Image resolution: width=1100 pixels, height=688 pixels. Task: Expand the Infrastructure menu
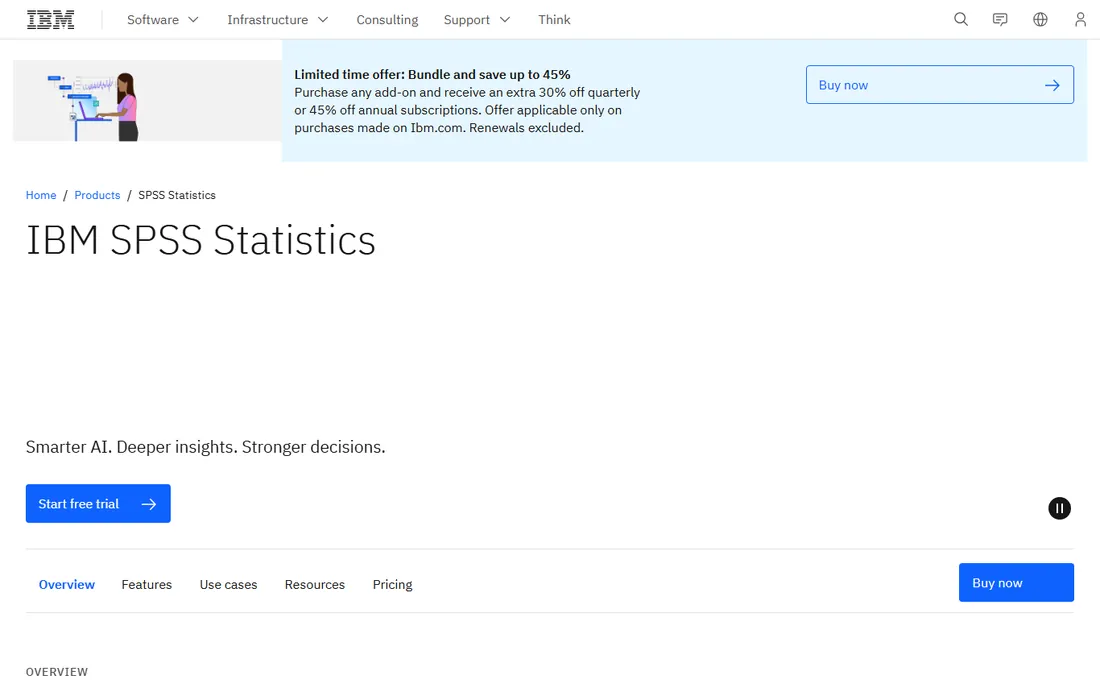coord(278,20)
